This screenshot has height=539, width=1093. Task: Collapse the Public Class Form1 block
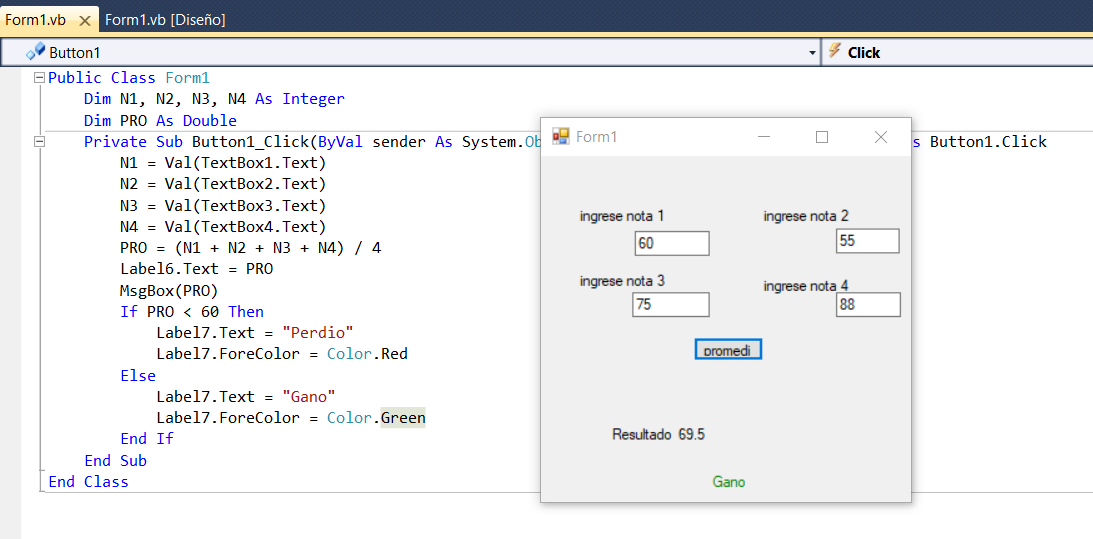click(40, 77)
